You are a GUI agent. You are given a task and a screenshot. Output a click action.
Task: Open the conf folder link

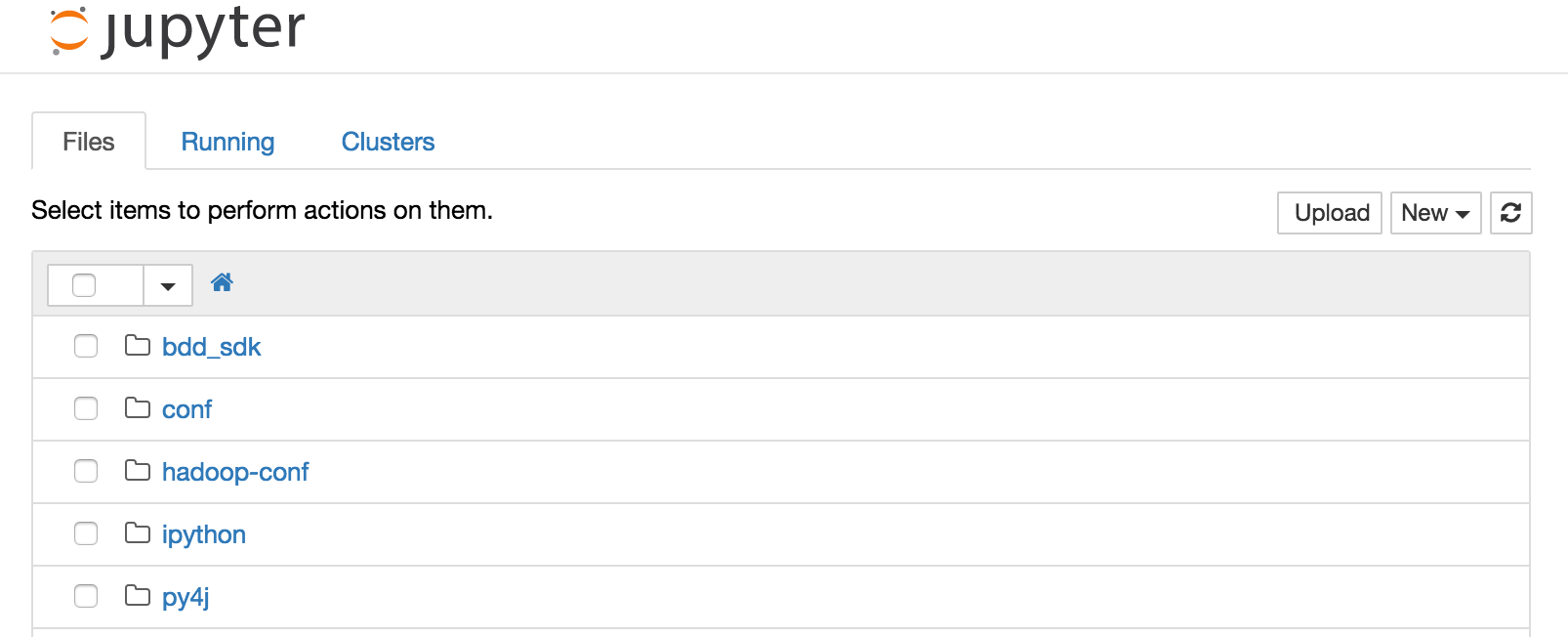pos(186,409)
